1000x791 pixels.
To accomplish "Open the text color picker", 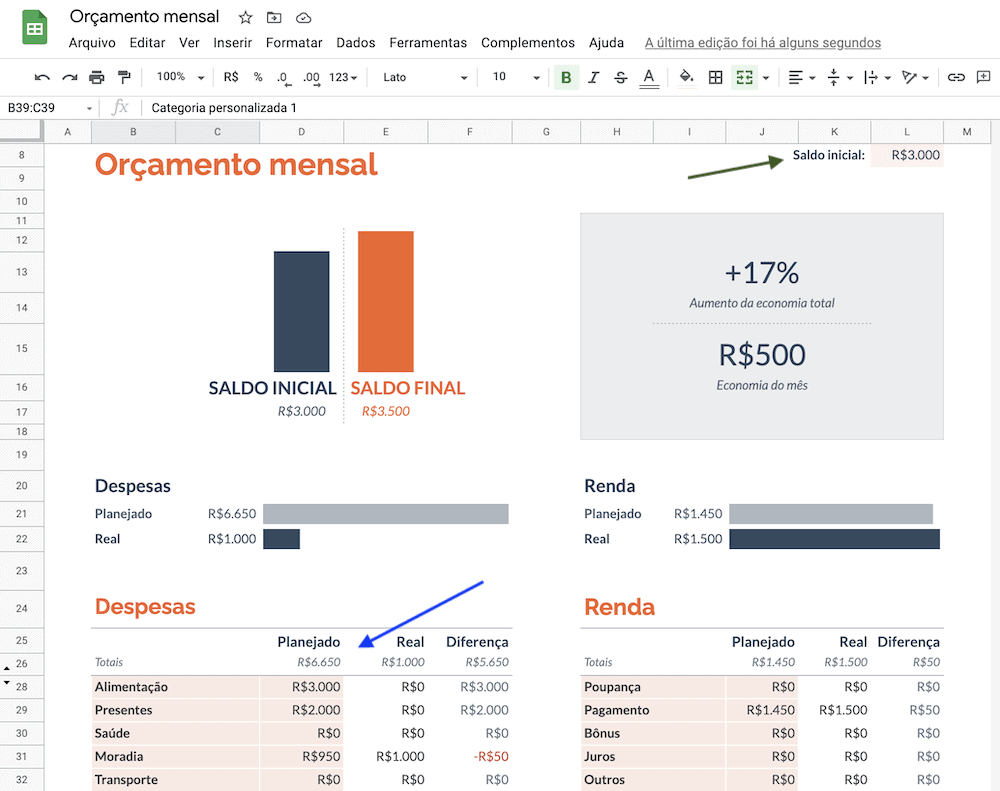I will coord(649,77).
